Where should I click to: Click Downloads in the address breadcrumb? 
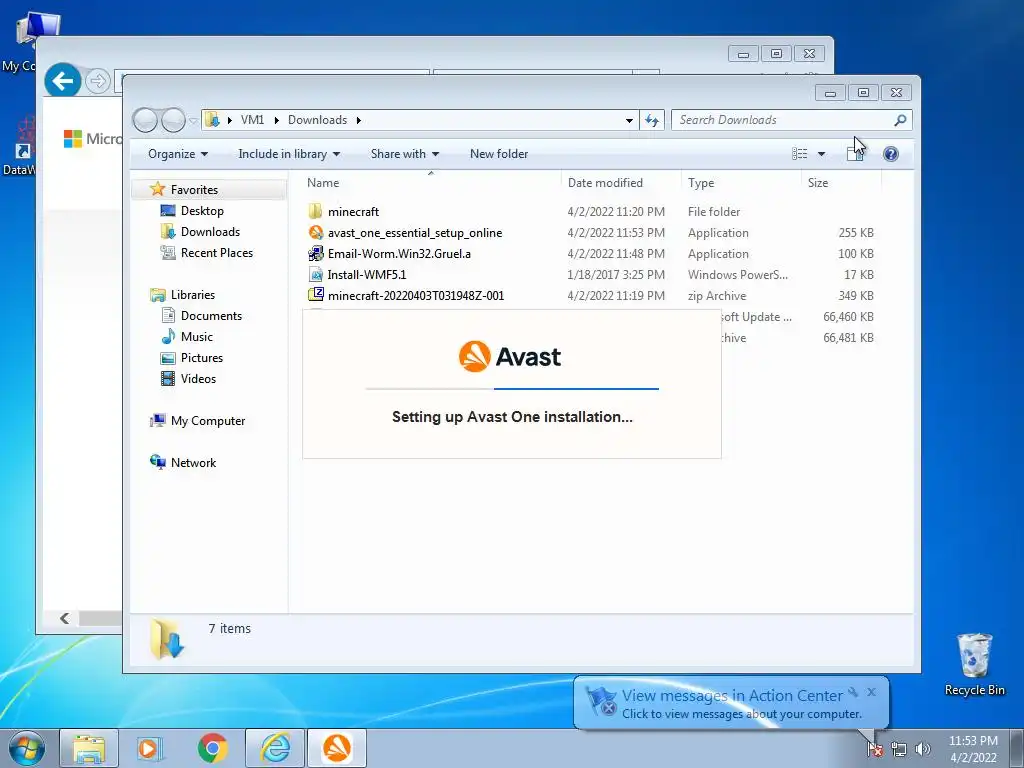click(317, 120)
